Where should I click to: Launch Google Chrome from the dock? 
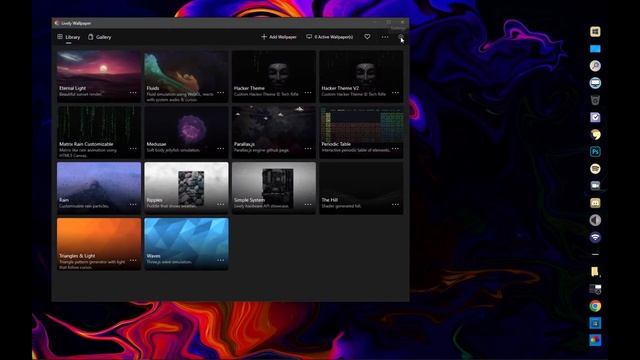click(x=595, y=306)
